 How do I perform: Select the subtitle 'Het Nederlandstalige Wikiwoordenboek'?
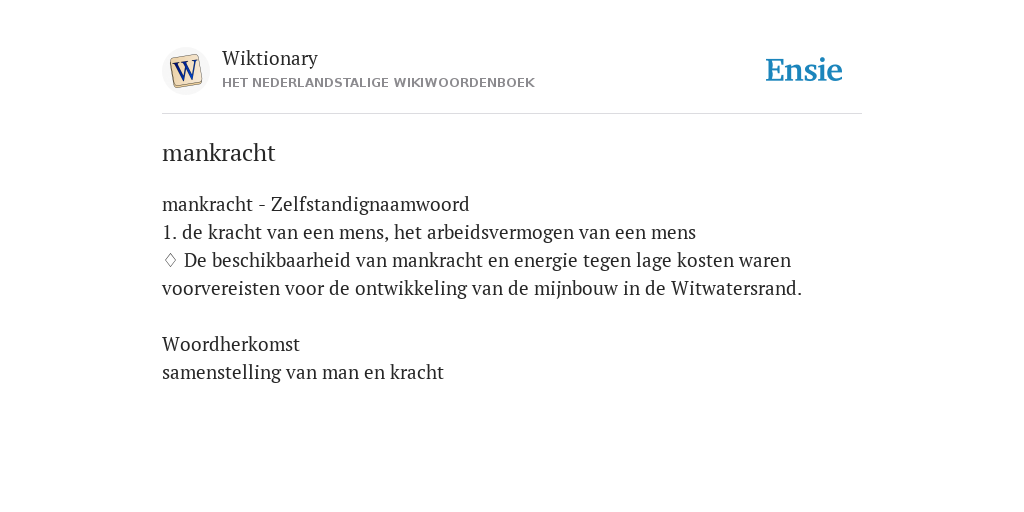378,83
